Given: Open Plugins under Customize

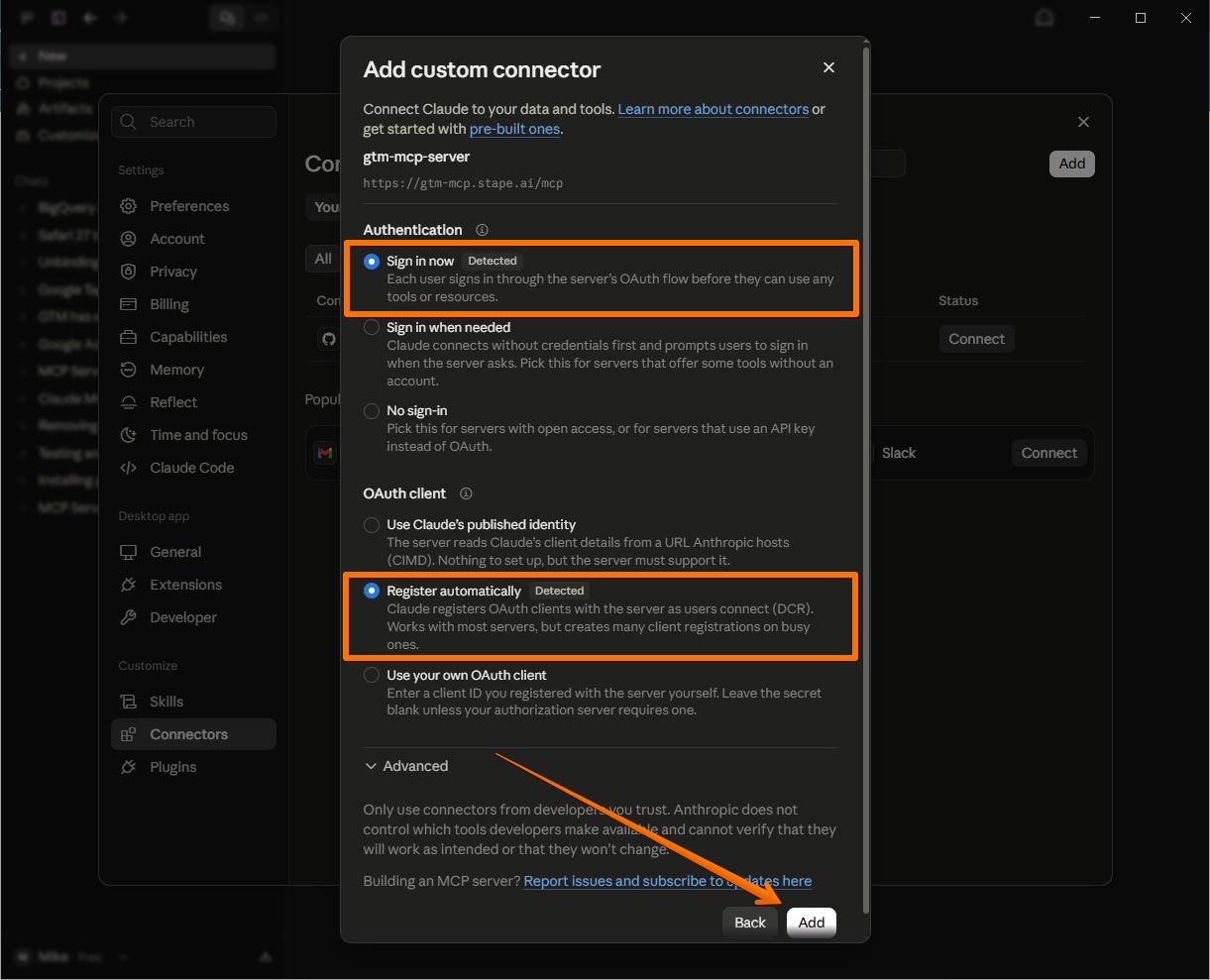Looking at the screenshot, I should point(193,767).
